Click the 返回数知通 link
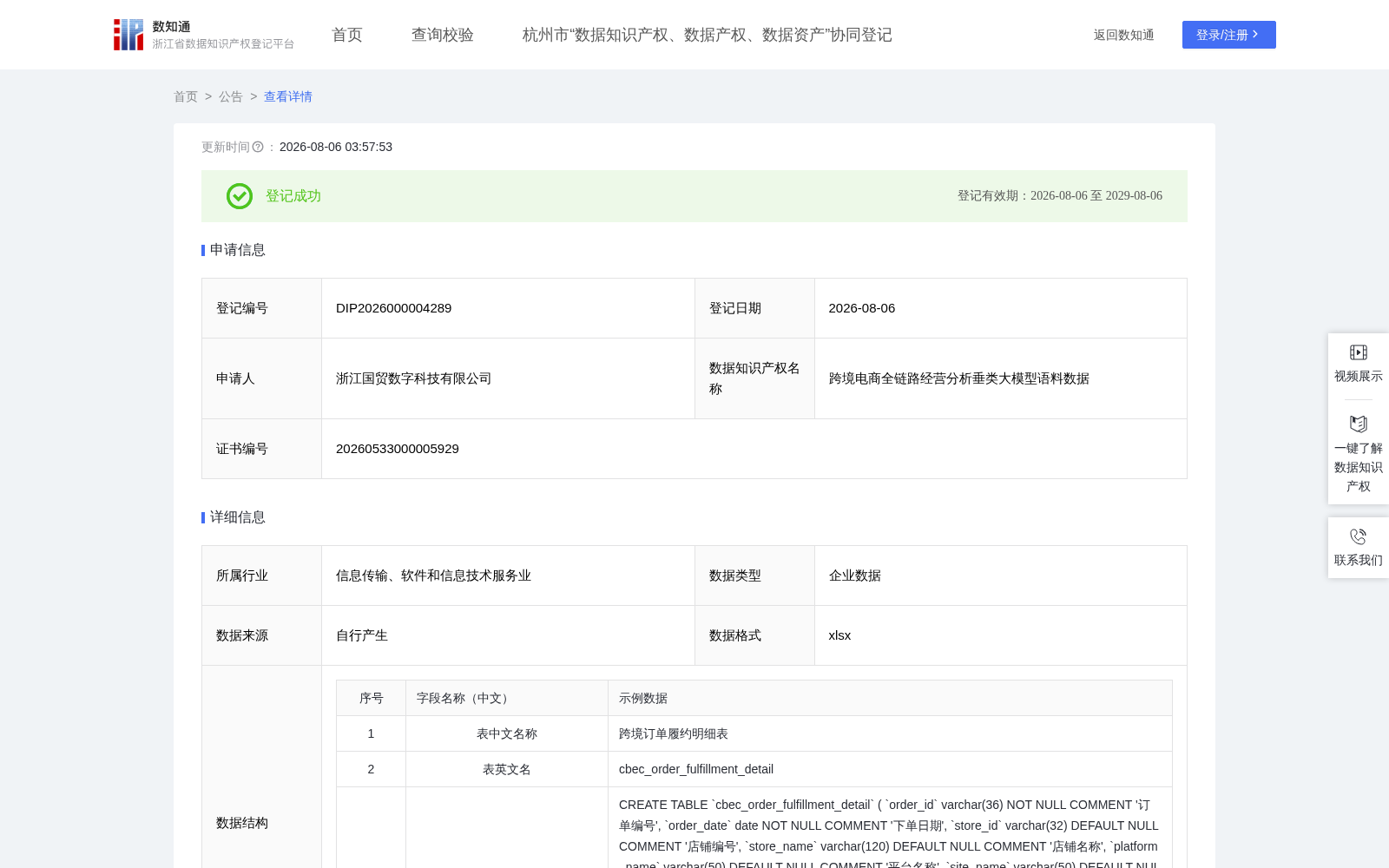The height and width of the screenshot is (868, 1389). (x=1124, y=35)
